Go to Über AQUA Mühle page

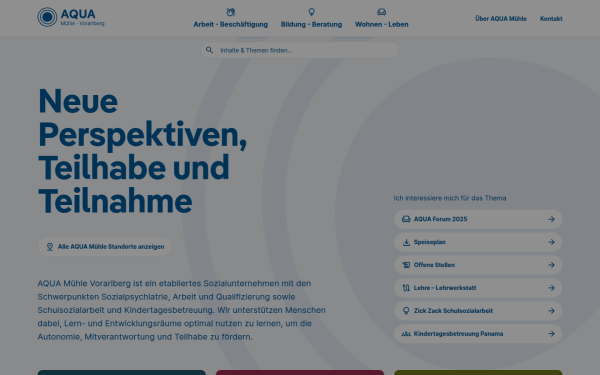501,19
